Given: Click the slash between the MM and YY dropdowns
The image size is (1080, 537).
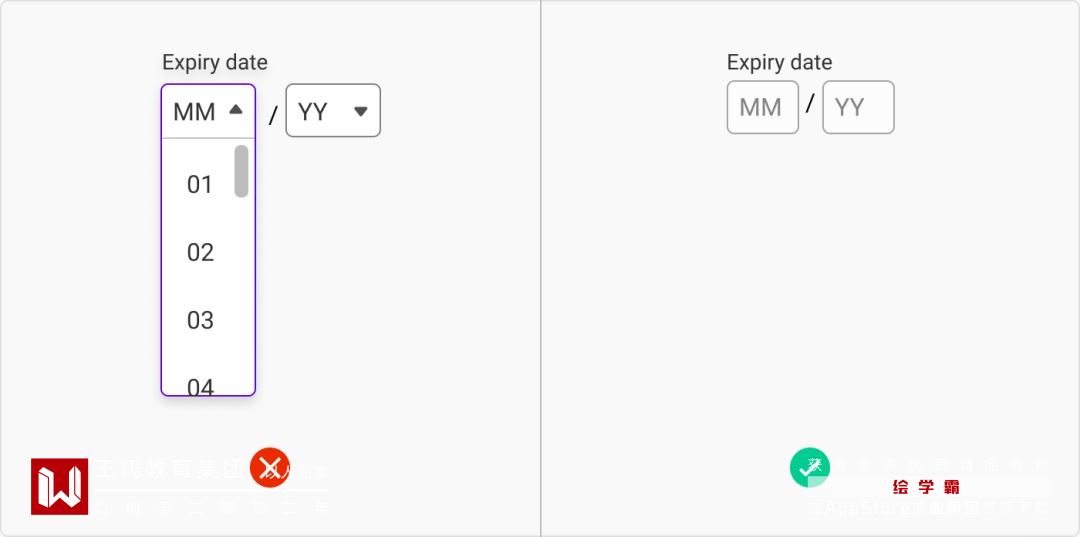Looking at the screenshot, I should (272, 116).
